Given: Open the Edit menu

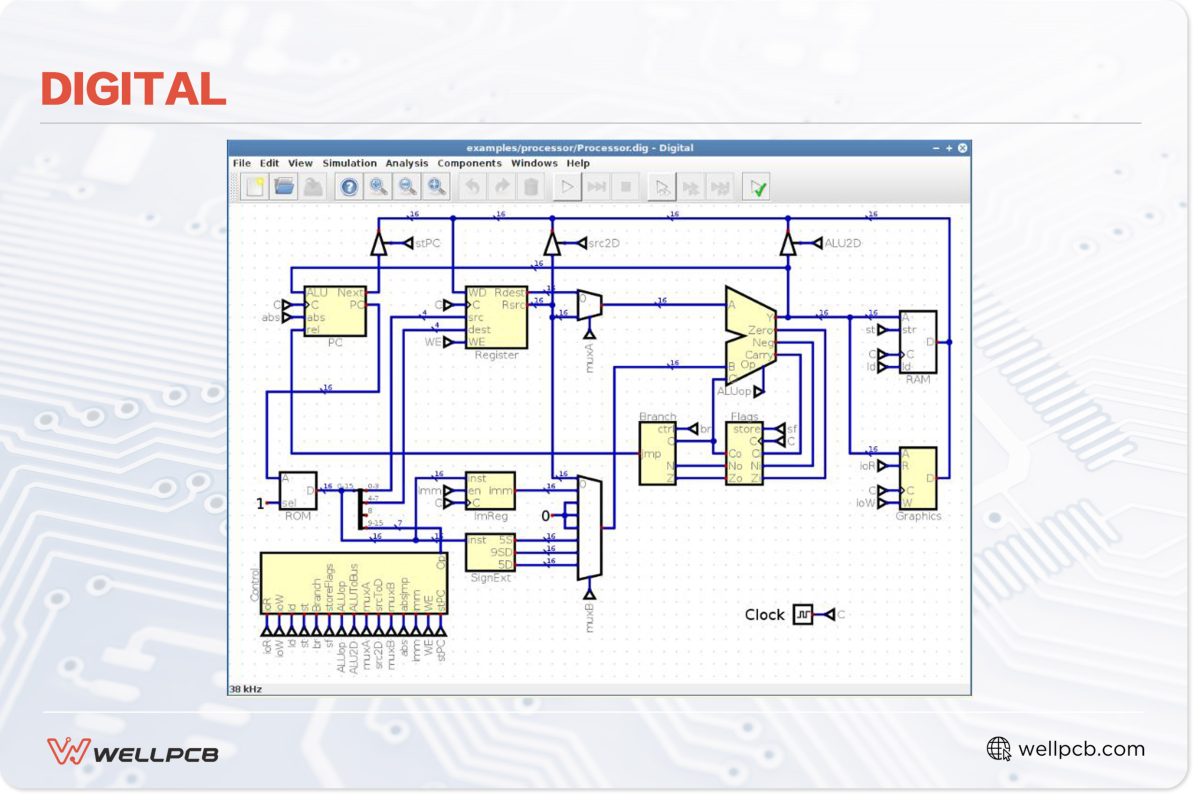Looking at the screenshot, I should coord(270,163).
